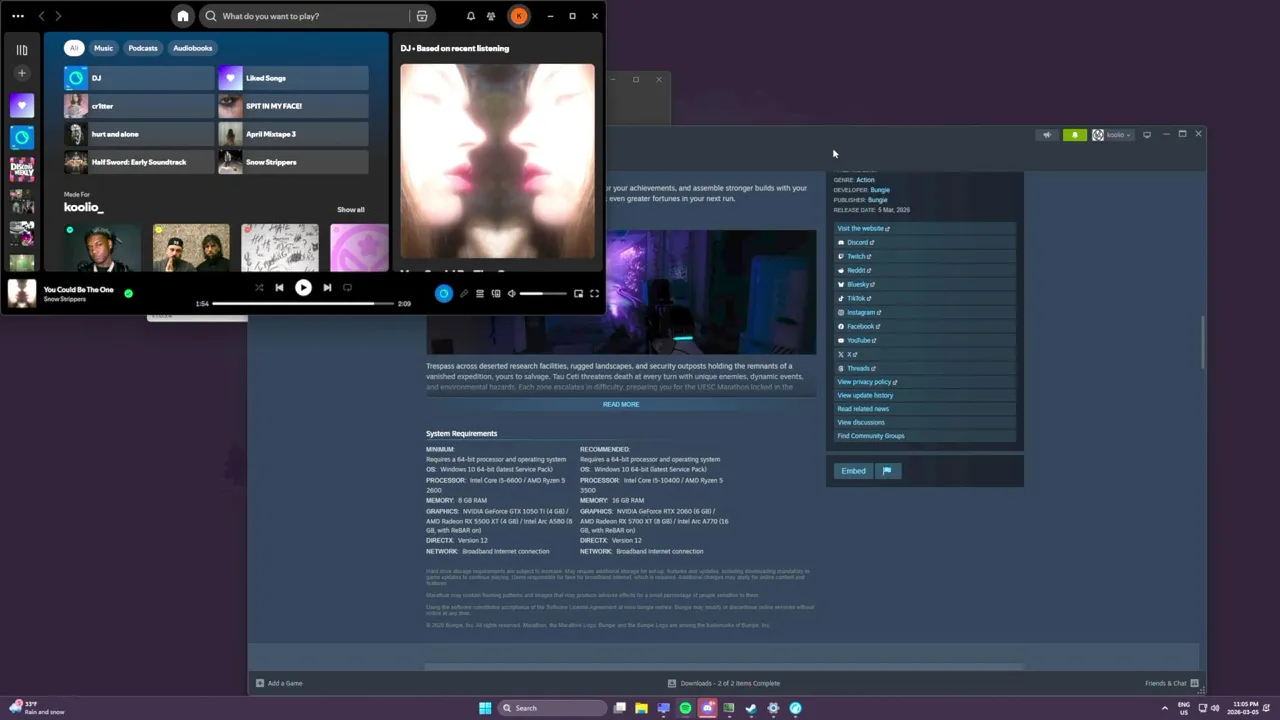Click Show all in Made For section
The width and height of the screenshot is (1280, 720).
pyautogui.click(x=351, y=210)
